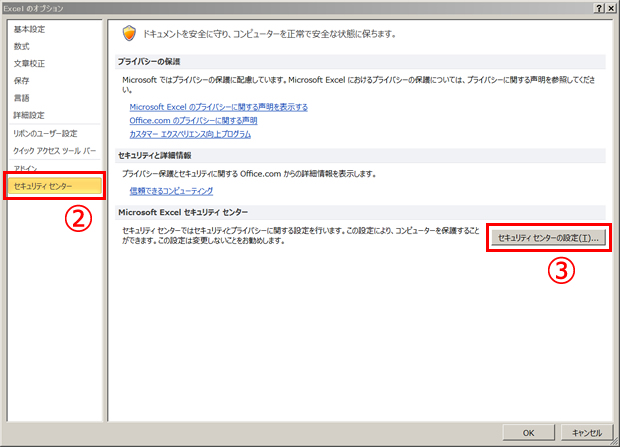The width and height of the screenshot is (620, 447).
Task: Open カスタマー エクスペリエンス向上プログラム link
Action: (190, 134)
